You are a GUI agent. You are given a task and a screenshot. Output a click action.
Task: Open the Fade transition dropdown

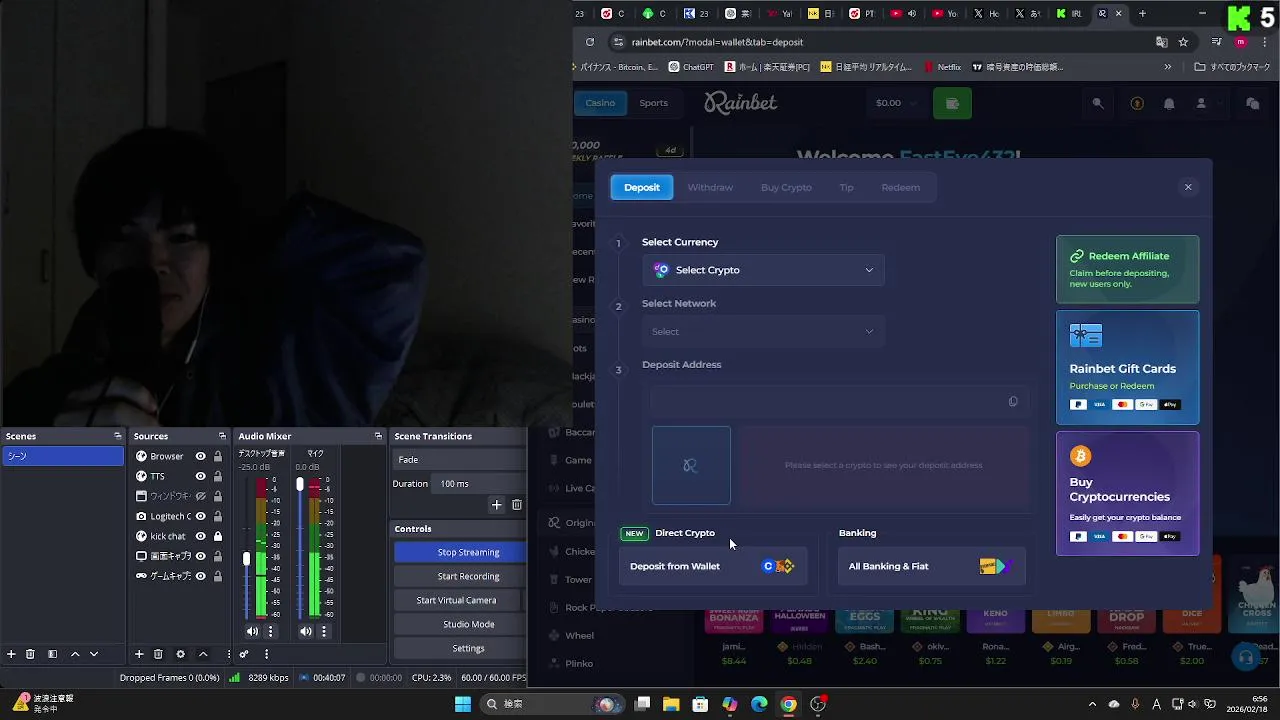(460, 459)
